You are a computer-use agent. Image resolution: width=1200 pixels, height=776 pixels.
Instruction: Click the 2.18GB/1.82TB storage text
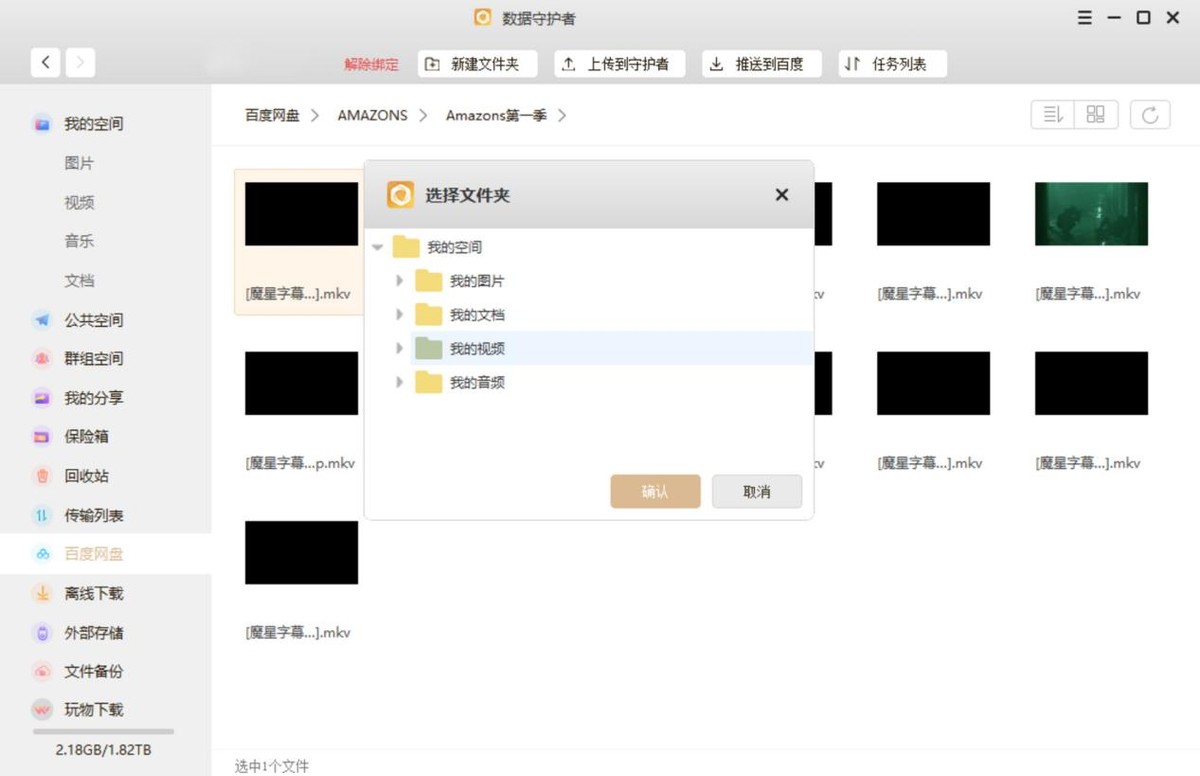[x=103, y=750]
